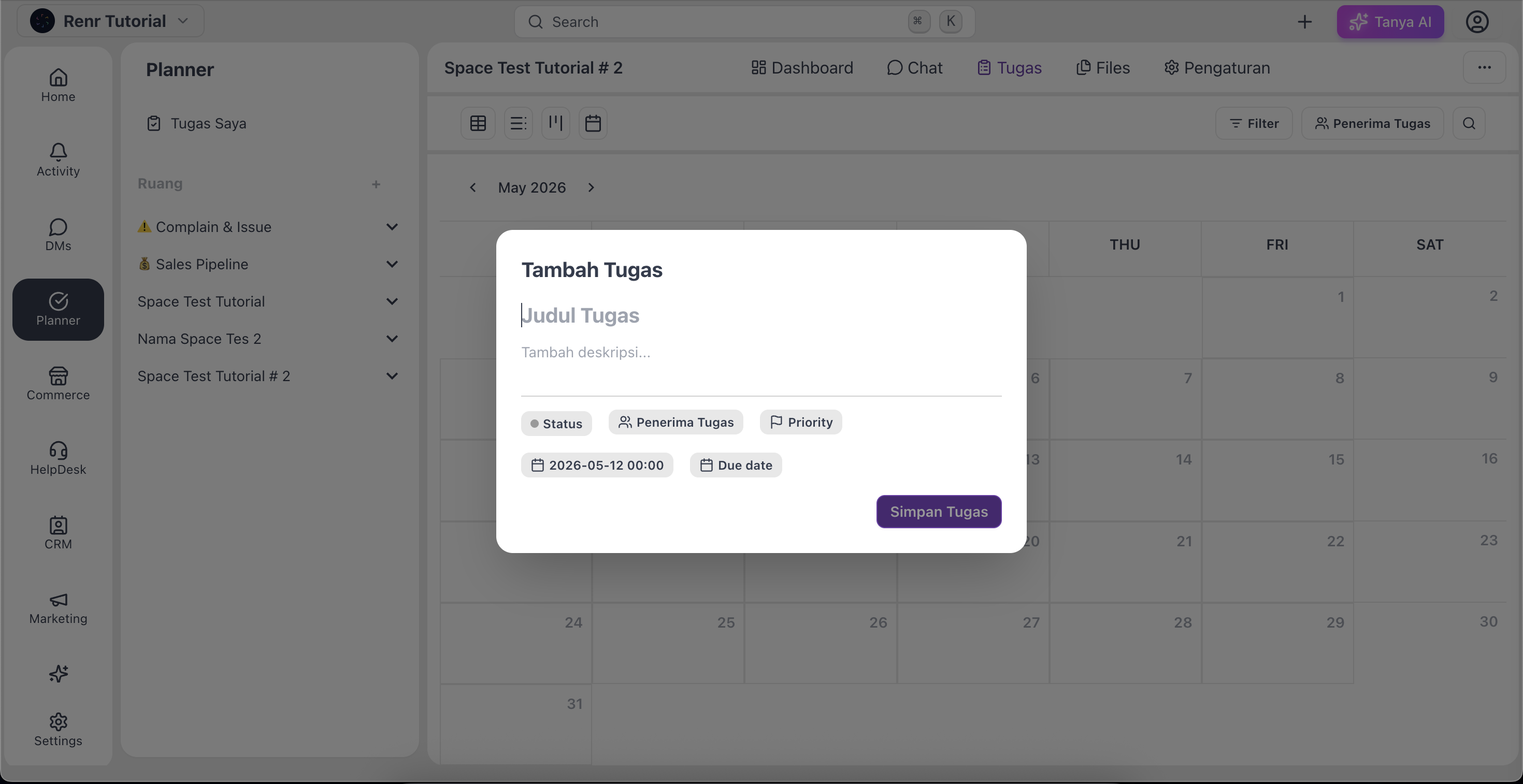Switch to table view icon
The width and height of the screenshot is (1523, 784).
pyautogui.click(x=478, y=123)
